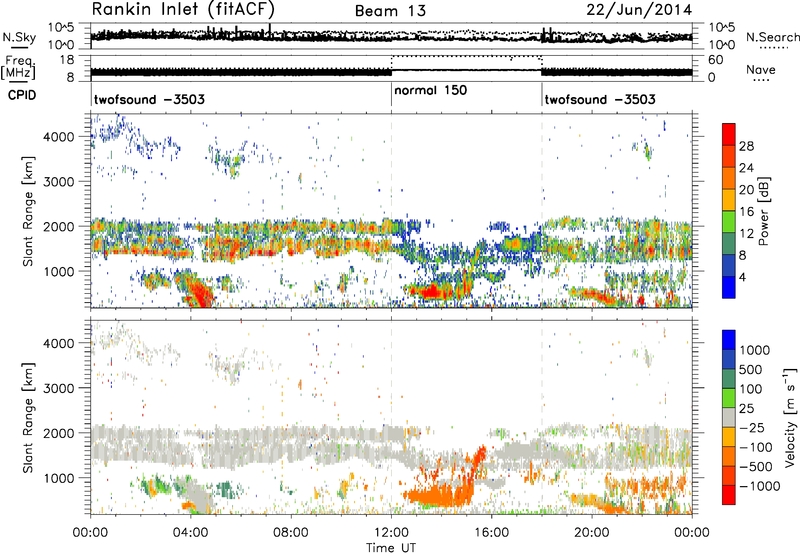This screenshot has width=800, height=554.
Task: Click the "12" power colorbar value
Action: click(x=746, y=234)
